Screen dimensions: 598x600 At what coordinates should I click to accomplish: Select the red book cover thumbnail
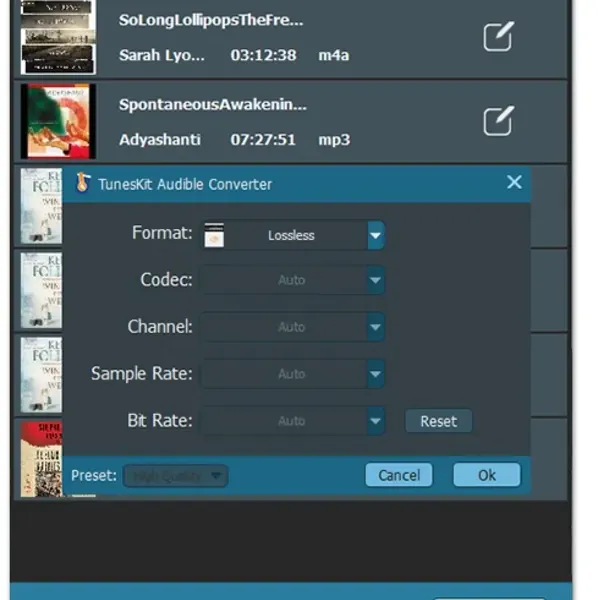[x=41, y=459]
